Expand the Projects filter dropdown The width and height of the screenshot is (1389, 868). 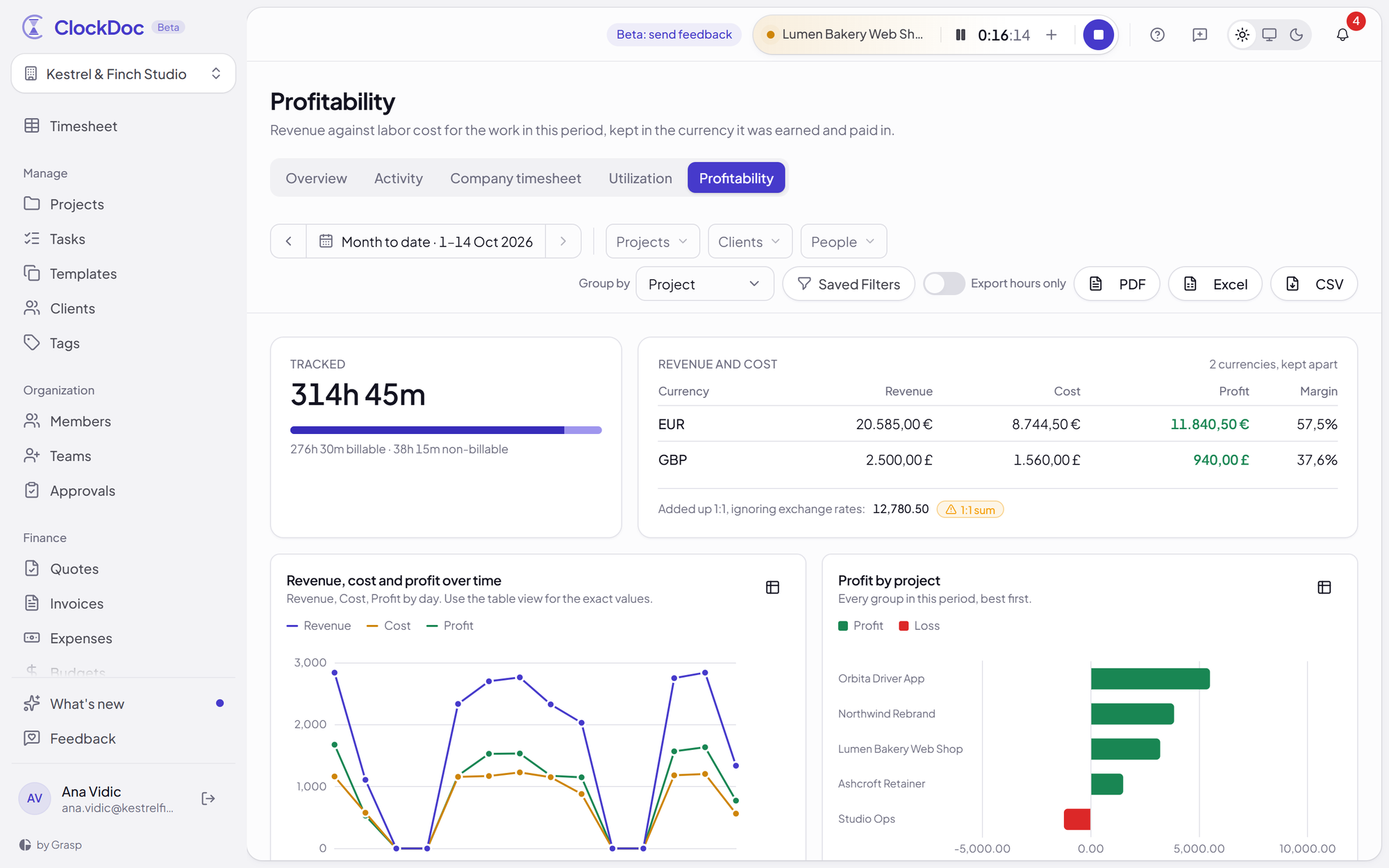(x=652, y=242)
